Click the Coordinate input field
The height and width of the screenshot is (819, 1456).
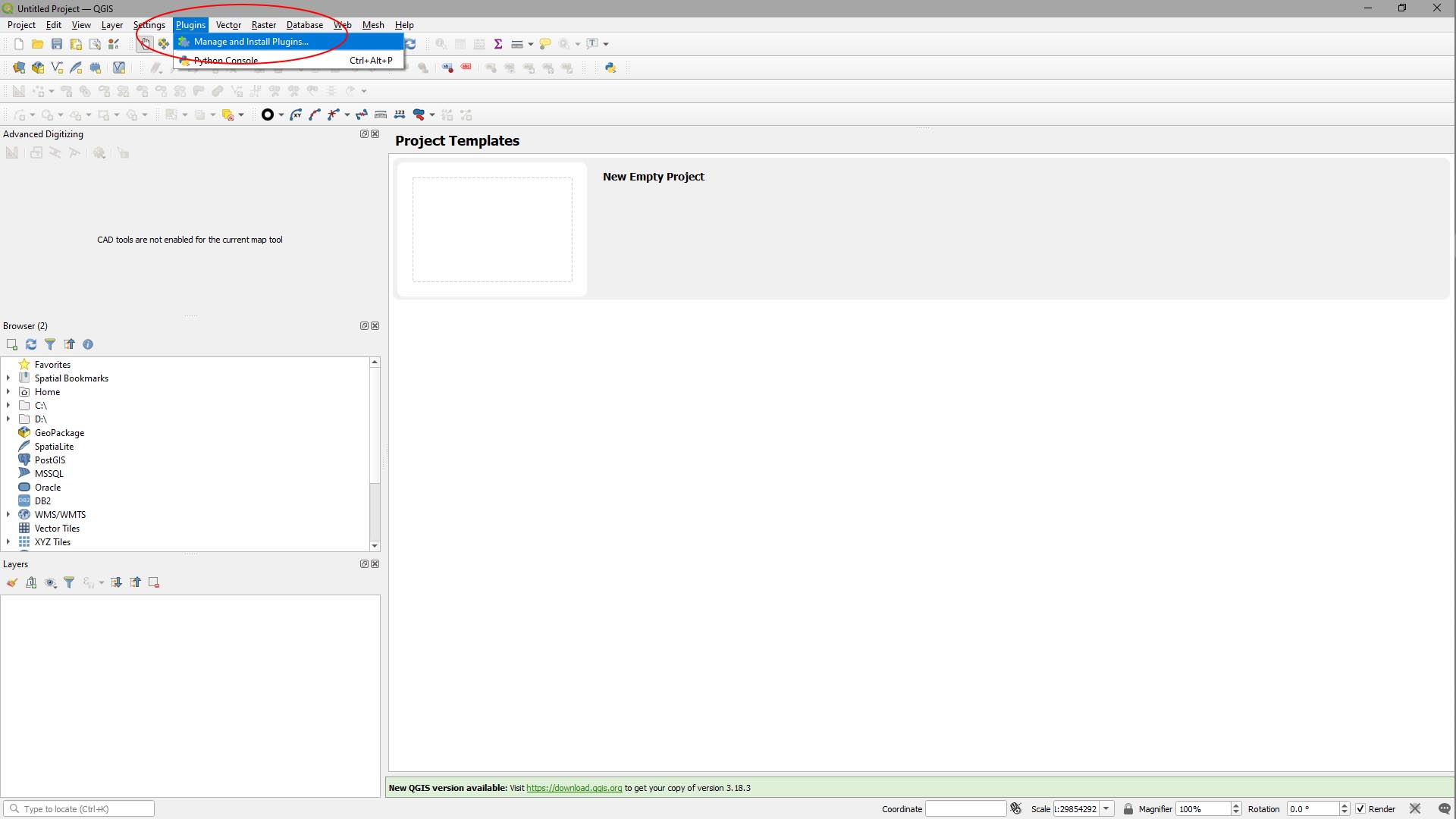(965, 808)
